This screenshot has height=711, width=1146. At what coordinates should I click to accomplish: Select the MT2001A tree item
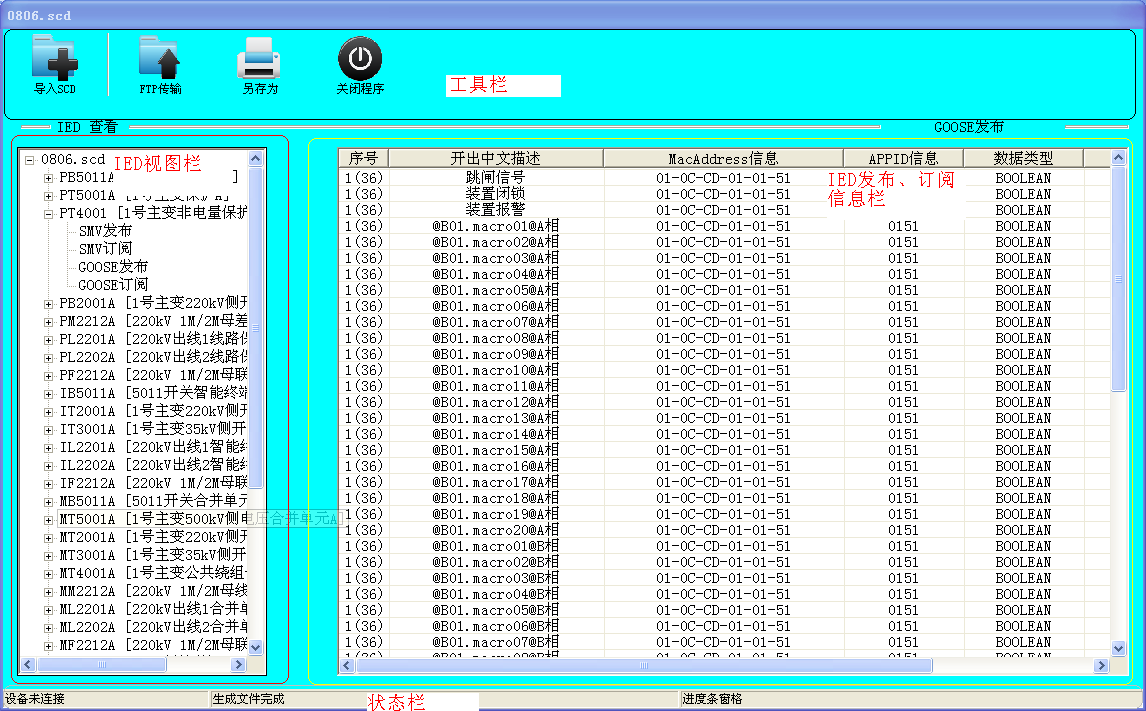[x=153, y=537]
